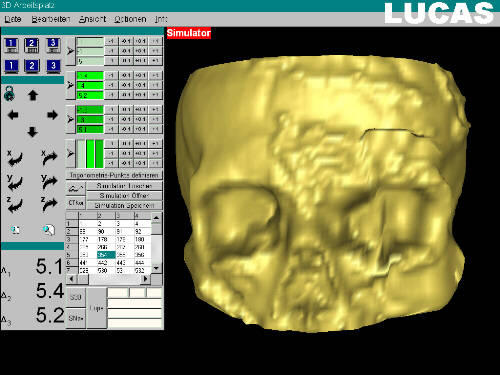Open the Optionen menu
The height and width of the screenshot is (375, 500).
(130, 19)
